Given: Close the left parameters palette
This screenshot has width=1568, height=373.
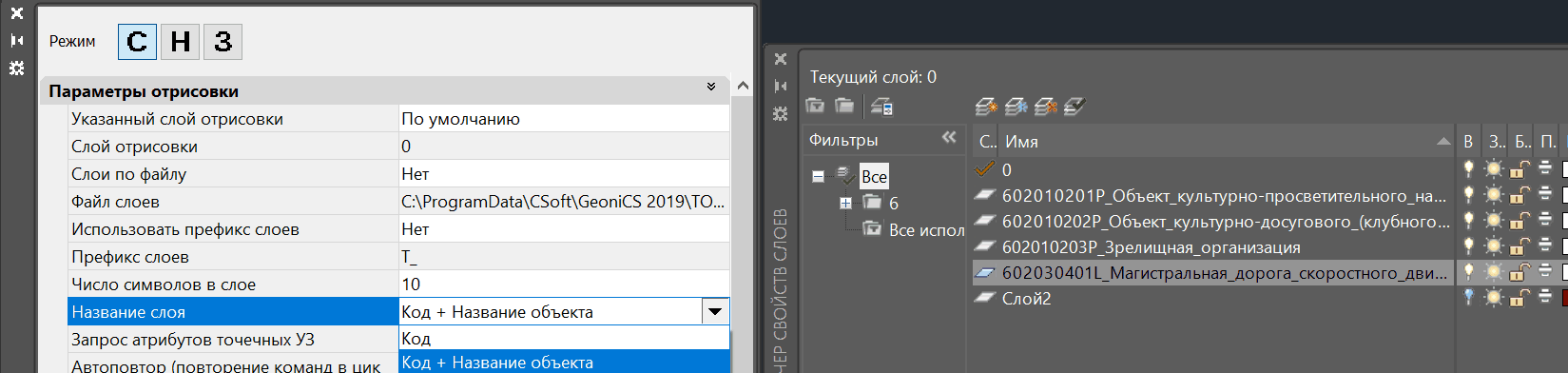Looking at the screenshot, I should coord(16,13).
